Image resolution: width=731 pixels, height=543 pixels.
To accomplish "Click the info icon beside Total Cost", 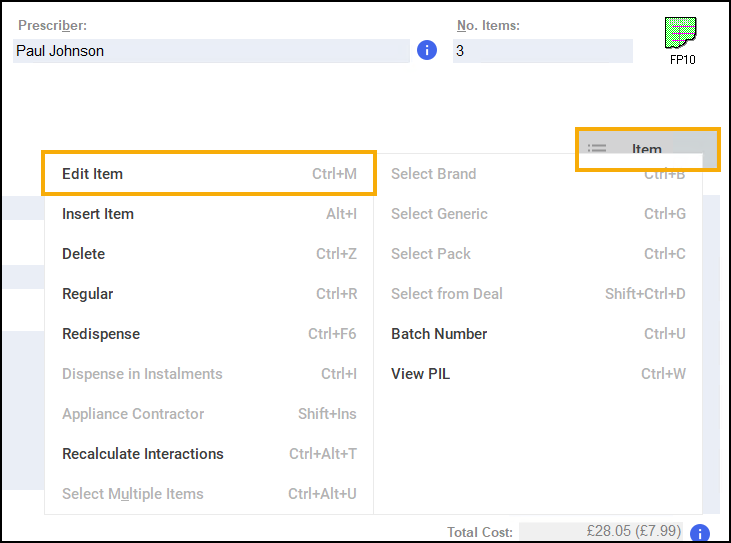I will click(701, 533).
